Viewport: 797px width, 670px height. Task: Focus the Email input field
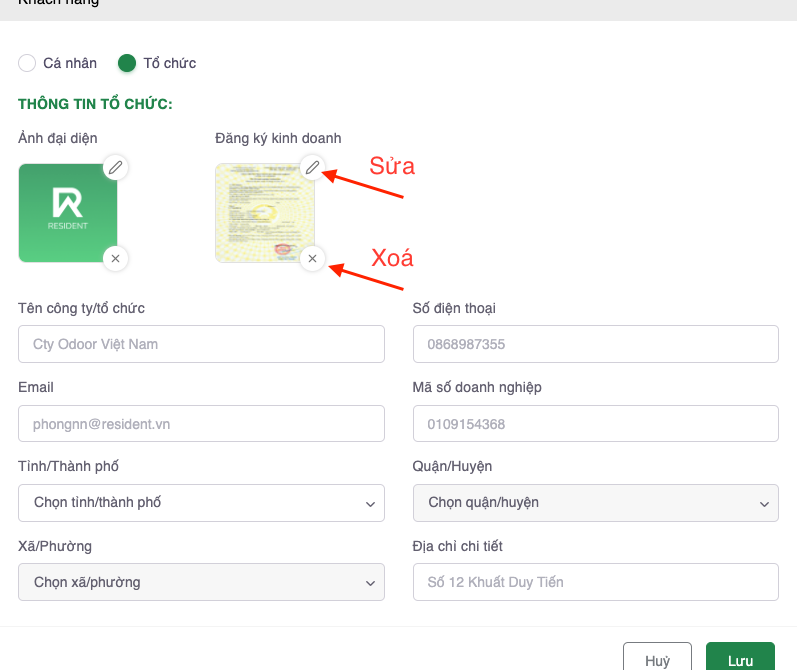click(201, 423)
